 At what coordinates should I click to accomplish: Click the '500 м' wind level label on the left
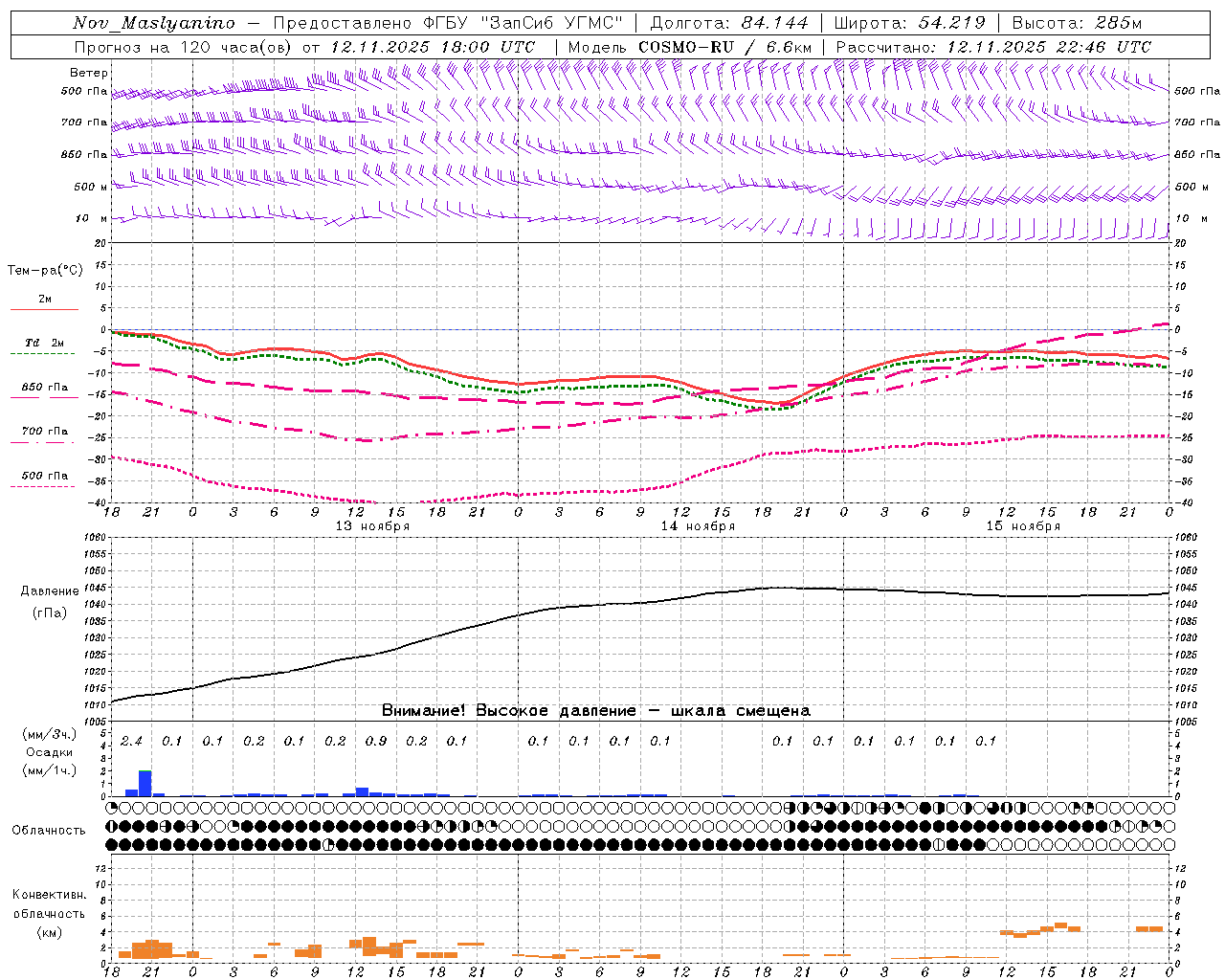pos(91,187)
